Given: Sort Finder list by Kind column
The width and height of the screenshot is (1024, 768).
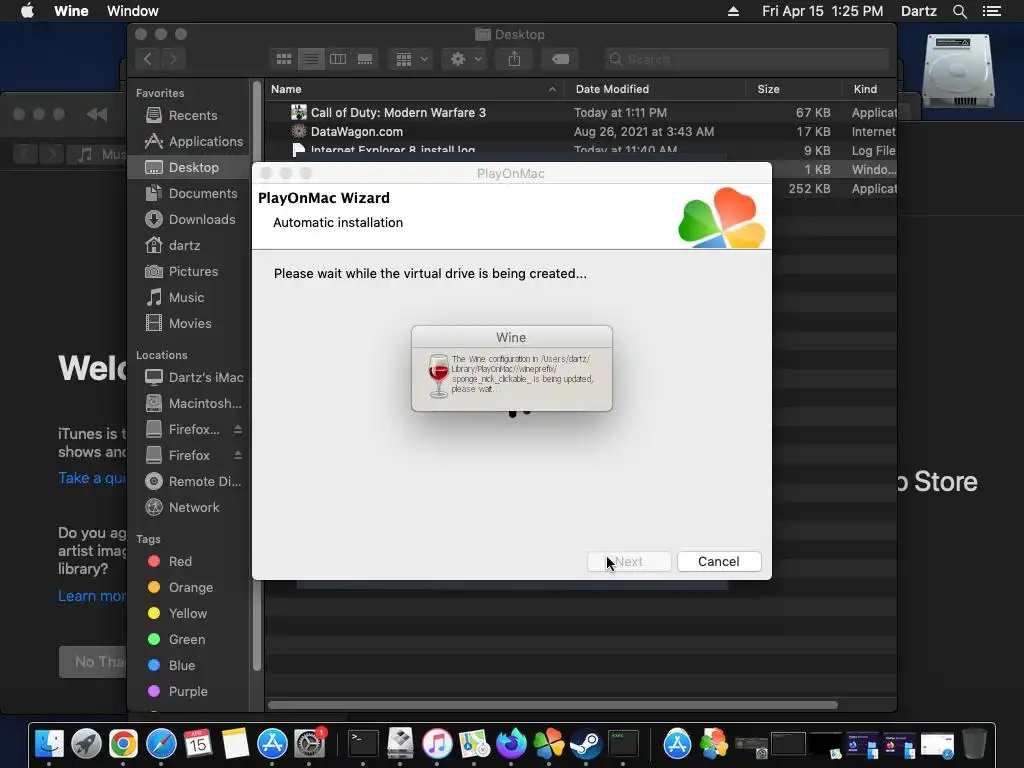Looking at the screenshot, I should pyautogui.click(x=869, y=89).
